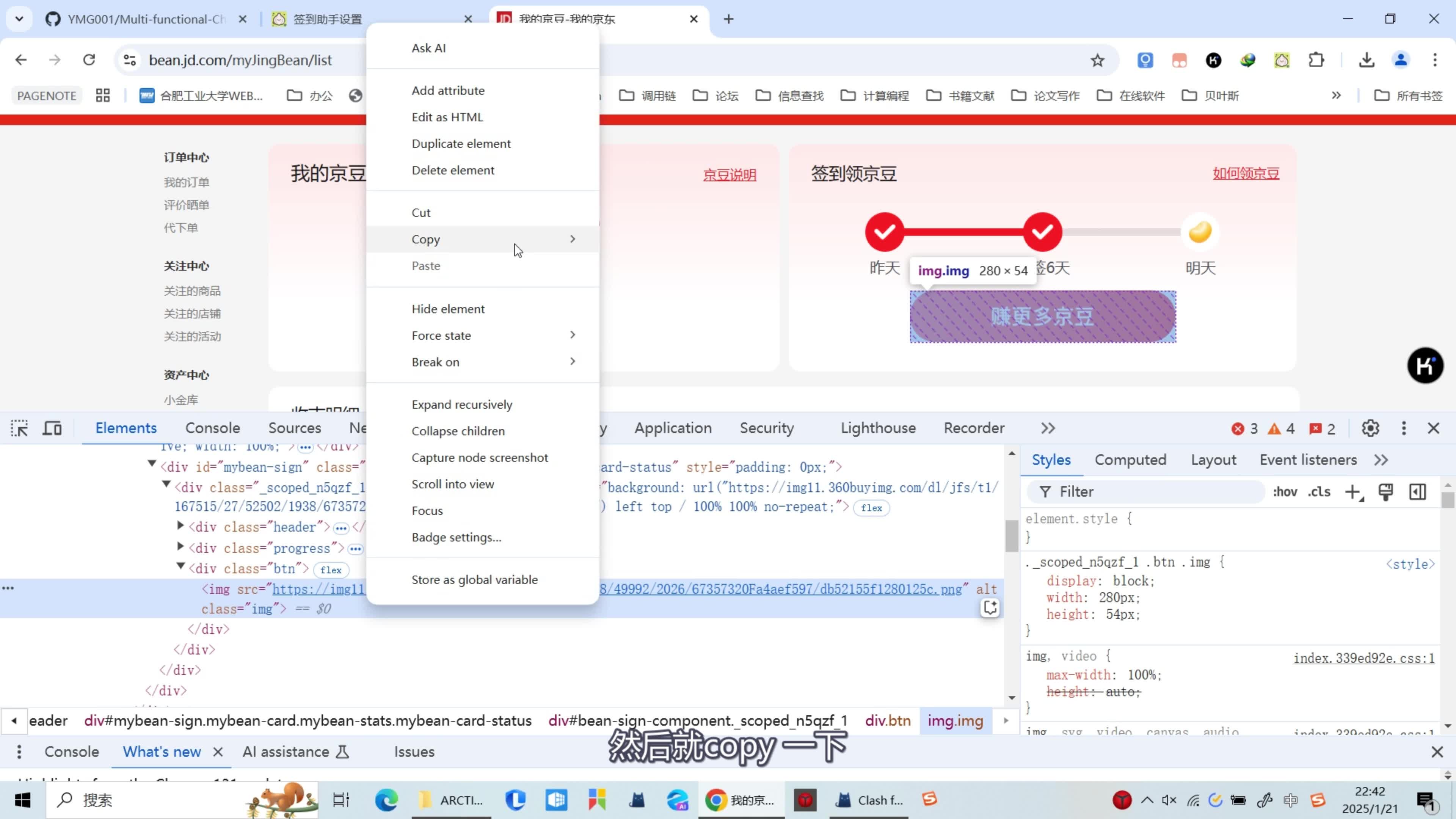Open the Chrome profile avatar
Viewport: 1456px width, 819px height.
[x=1401, y=61]
